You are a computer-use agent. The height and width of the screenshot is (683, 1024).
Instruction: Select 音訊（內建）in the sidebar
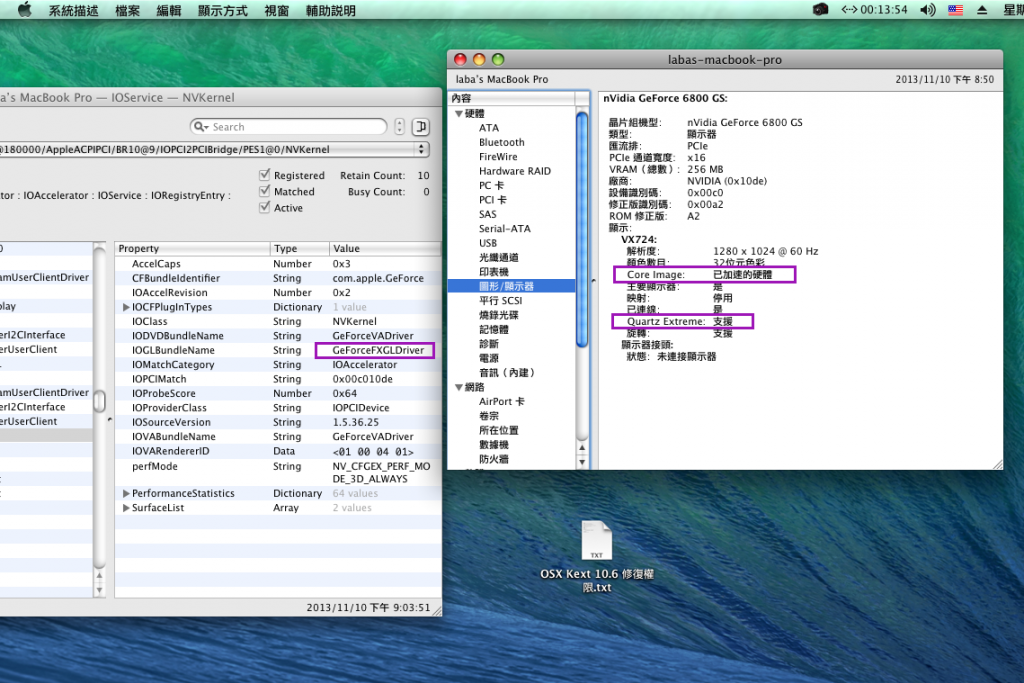tap(507, 372)
